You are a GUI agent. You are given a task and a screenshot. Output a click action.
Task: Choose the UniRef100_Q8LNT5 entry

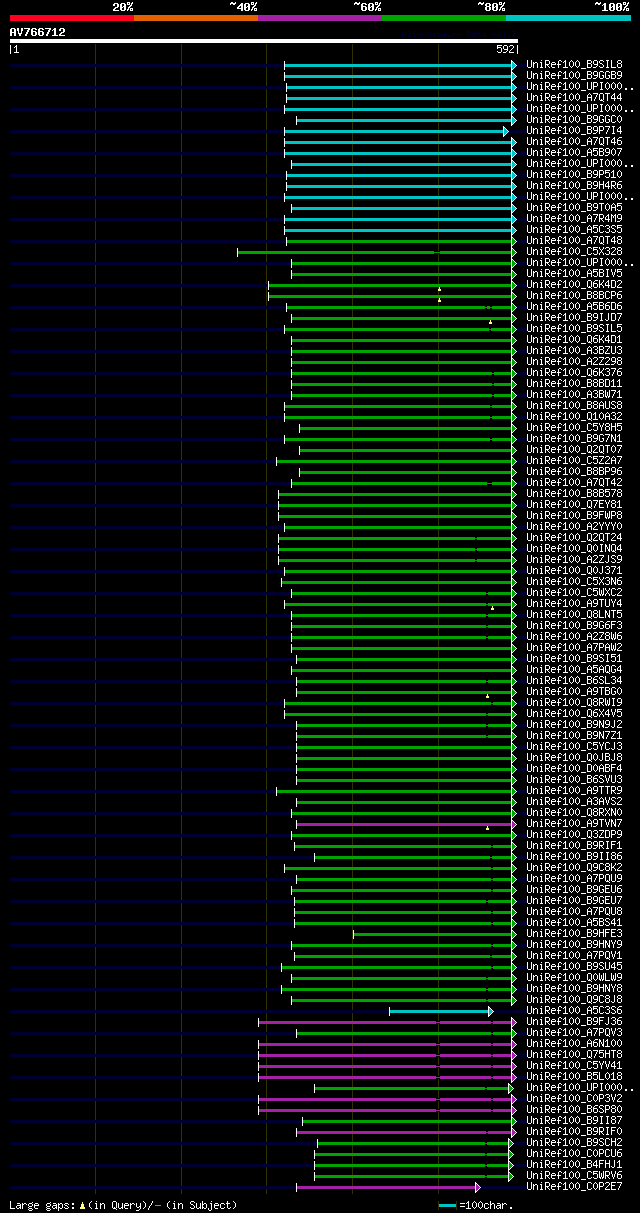(x=574, y=615)
